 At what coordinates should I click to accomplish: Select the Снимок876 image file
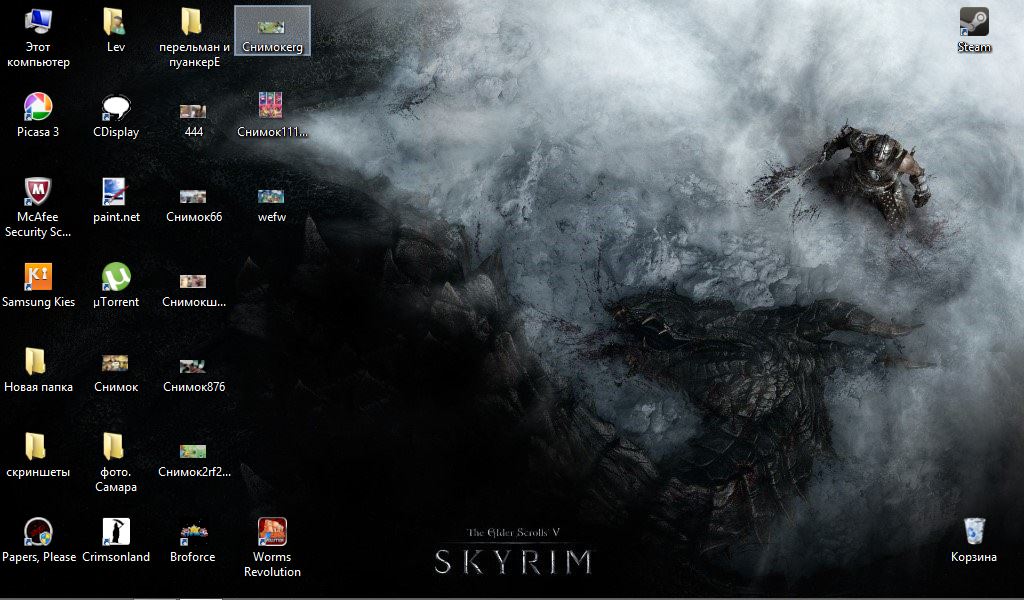(194, 375)
